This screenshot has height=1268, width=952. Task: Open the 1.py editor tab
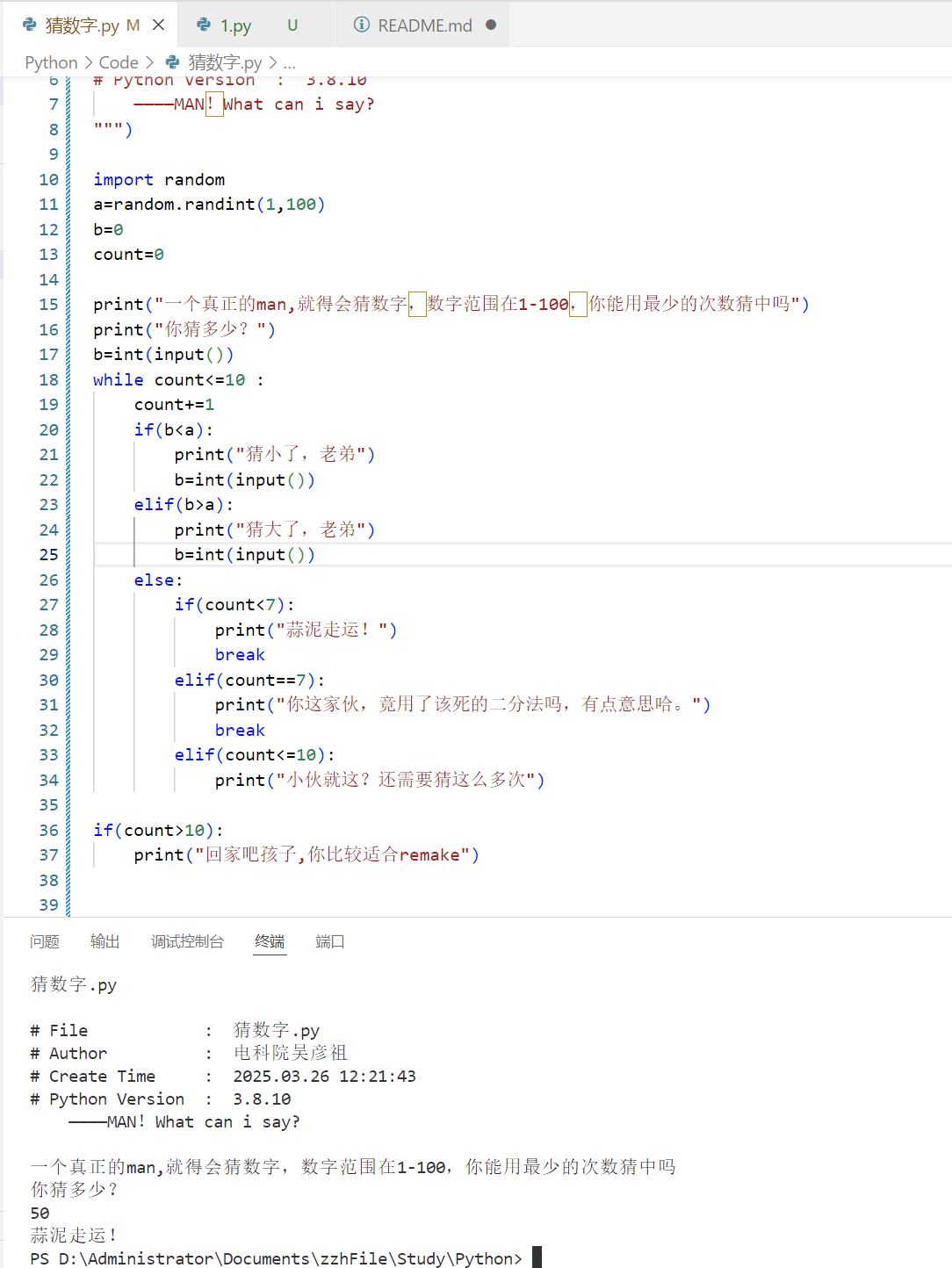pos(255,25)
